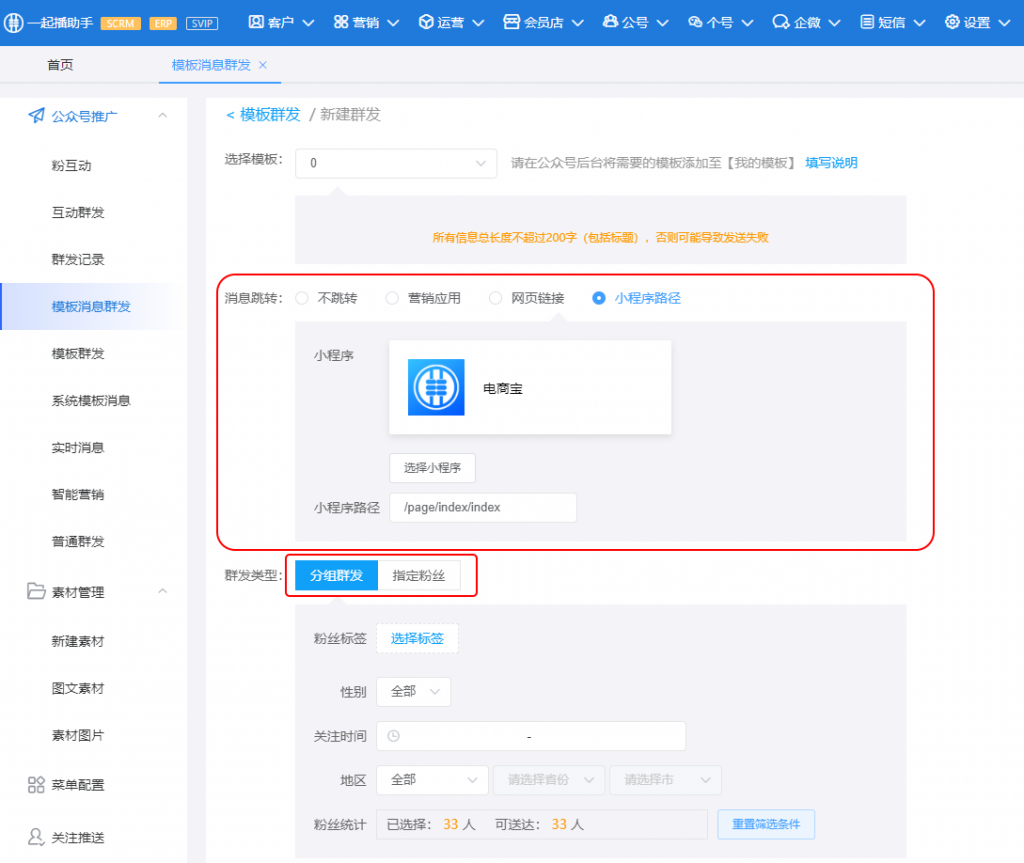Click the 素材管理 folder icon
This screenshot has width=1024, height=863.
tap(36, 592)
